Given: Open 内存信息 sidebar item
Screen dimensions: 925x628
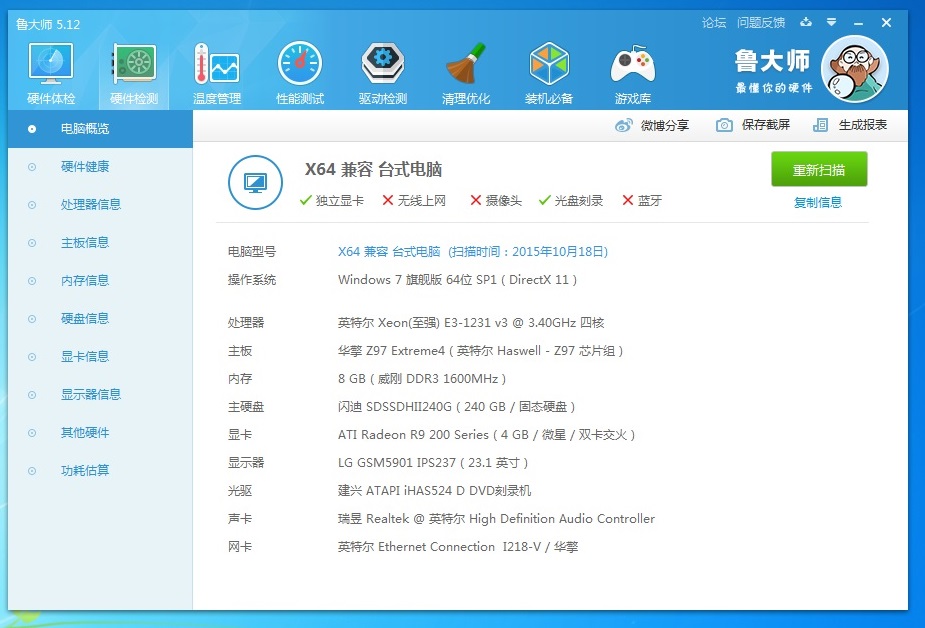Looking at the screenshot, I should [x=100, y=281].
